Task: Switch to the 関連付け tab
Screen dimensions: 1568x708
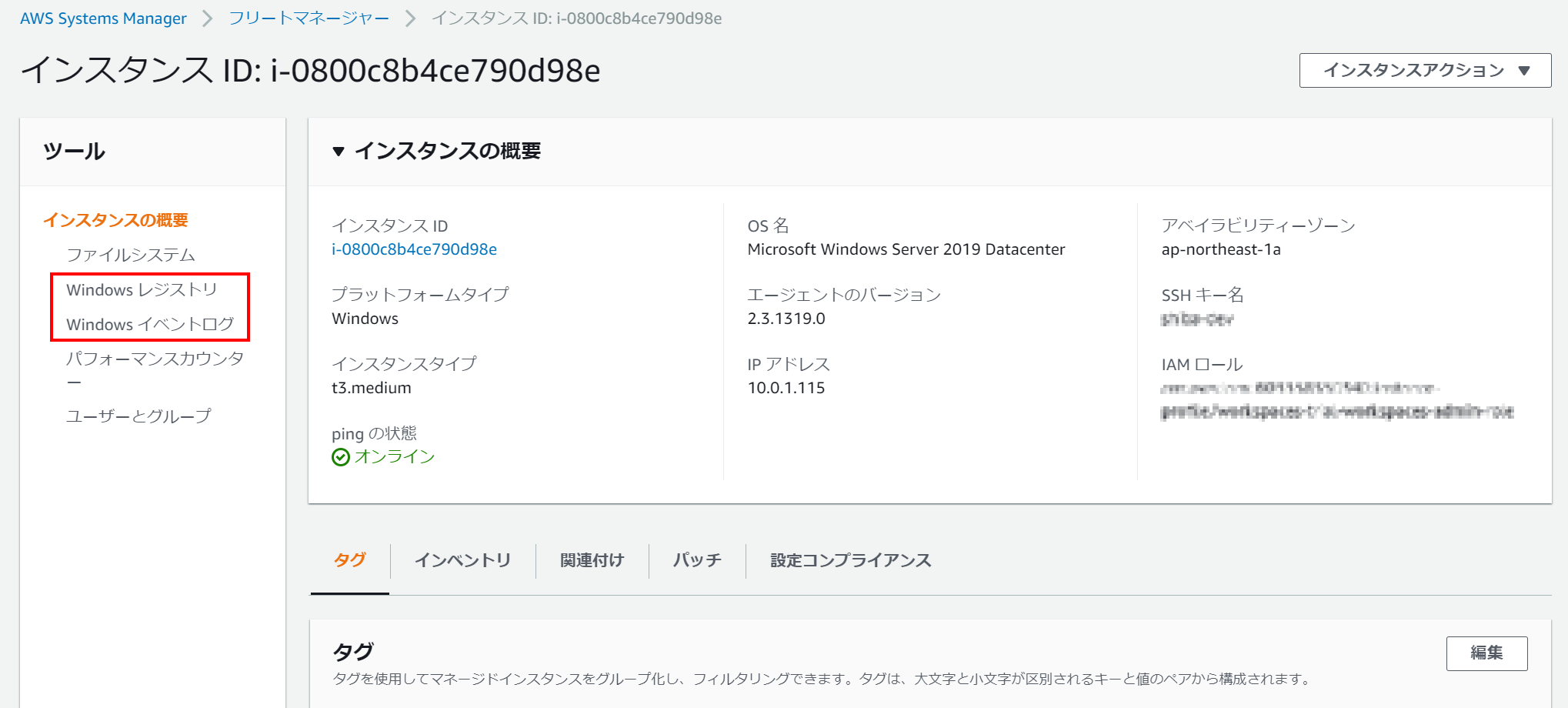Action: click(x=592, y=560)
